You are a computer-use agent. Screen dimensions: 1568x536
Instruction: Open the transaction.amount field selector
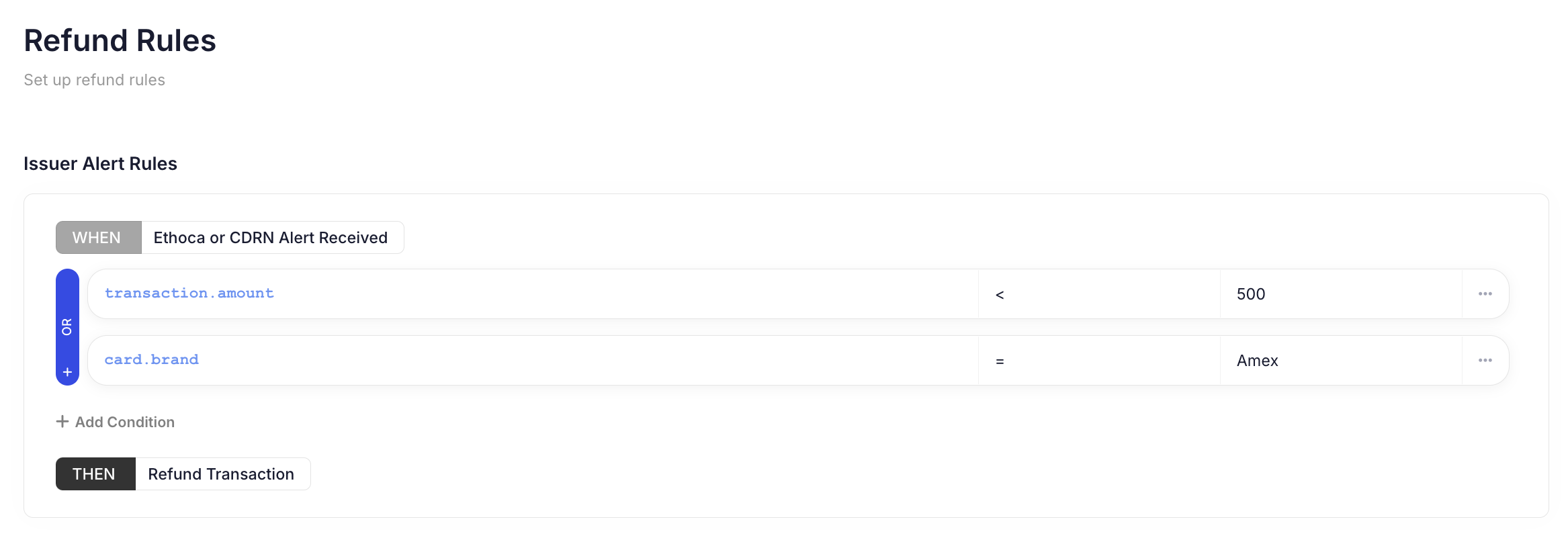189,294
